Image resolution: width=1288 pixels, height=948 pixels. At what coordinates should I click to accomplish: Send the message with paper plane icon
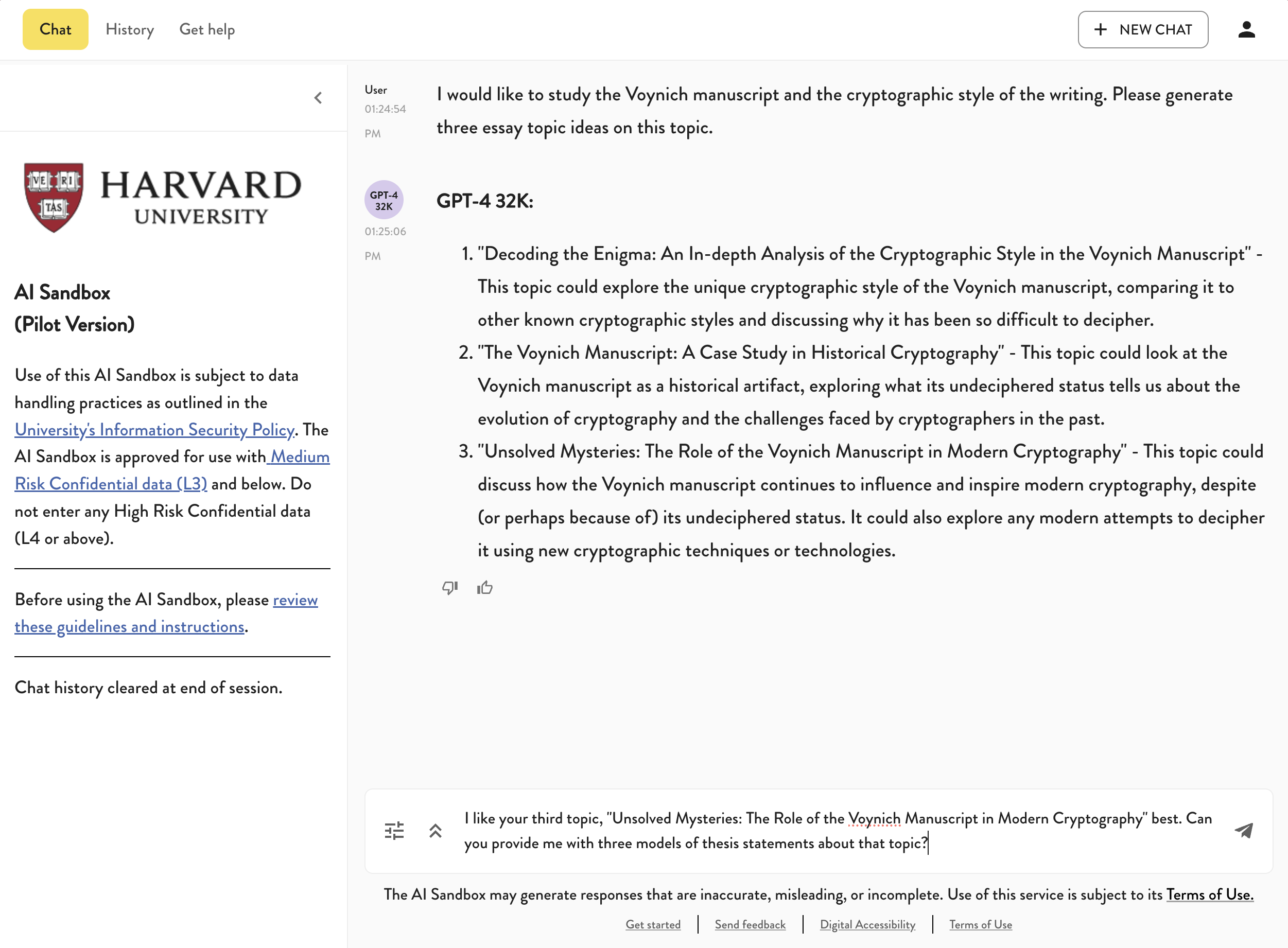tap(1244, 830)
